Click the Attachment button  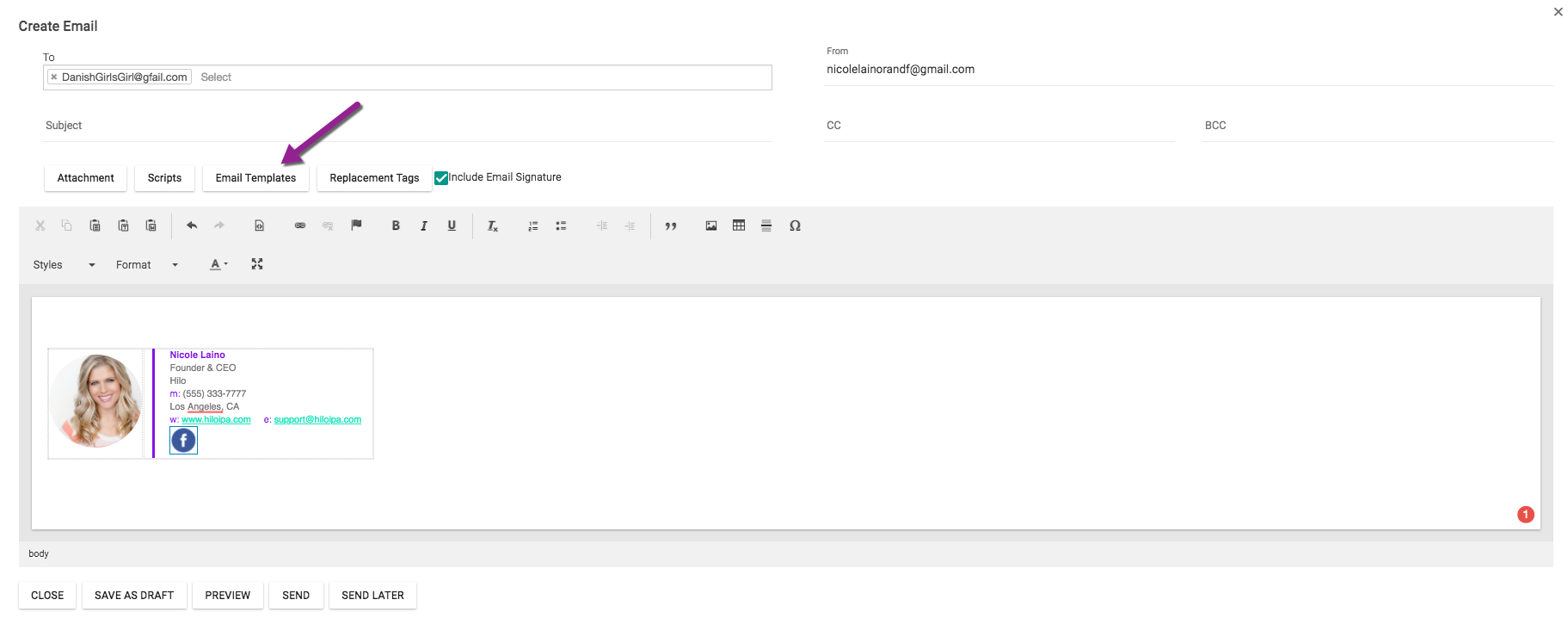tap(85, 178)
